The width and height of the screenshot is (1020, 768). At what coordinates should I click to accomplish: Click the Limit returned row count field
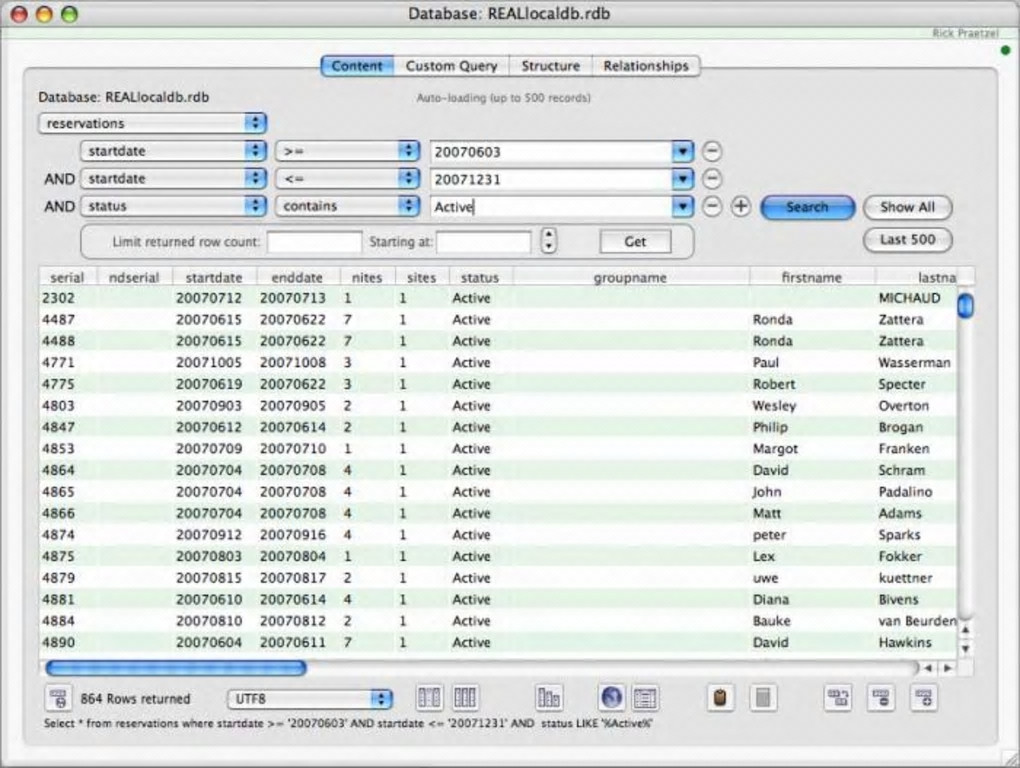(x=314, y=242)
